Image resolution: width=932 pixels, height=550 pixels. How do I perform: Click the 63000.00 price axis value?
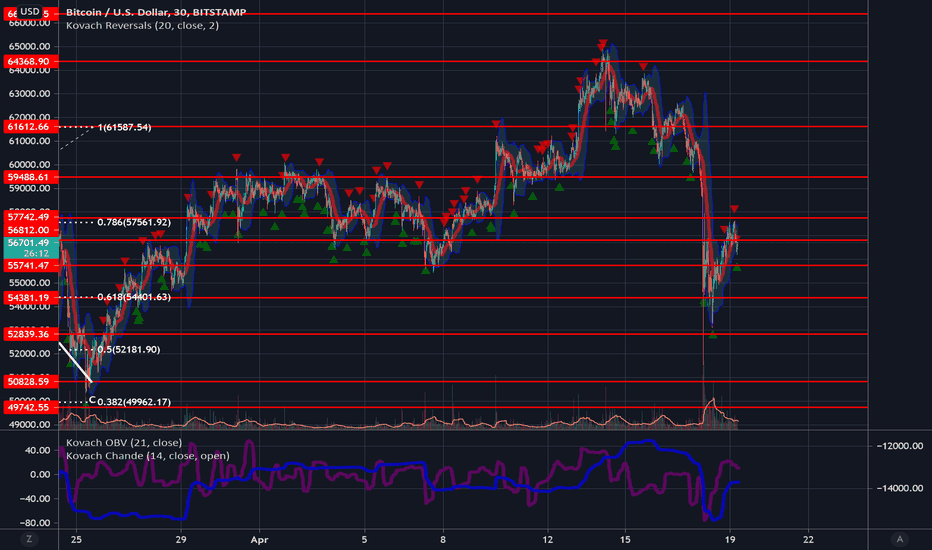(x=30, y=94)
